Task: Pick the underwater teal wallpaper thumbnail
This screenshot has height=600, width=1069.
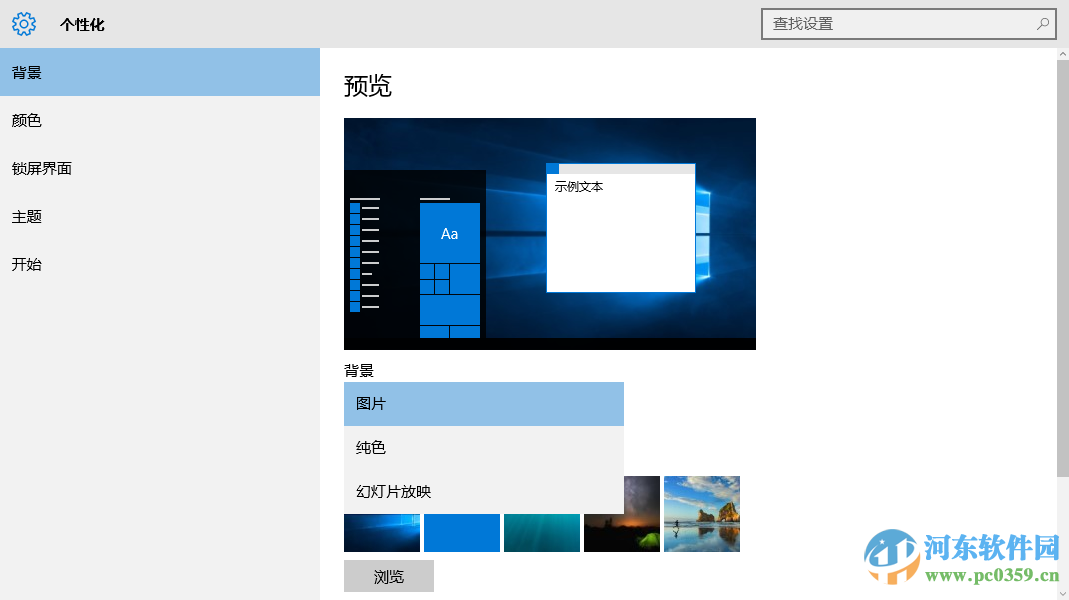Action: [x=541, y=533]
